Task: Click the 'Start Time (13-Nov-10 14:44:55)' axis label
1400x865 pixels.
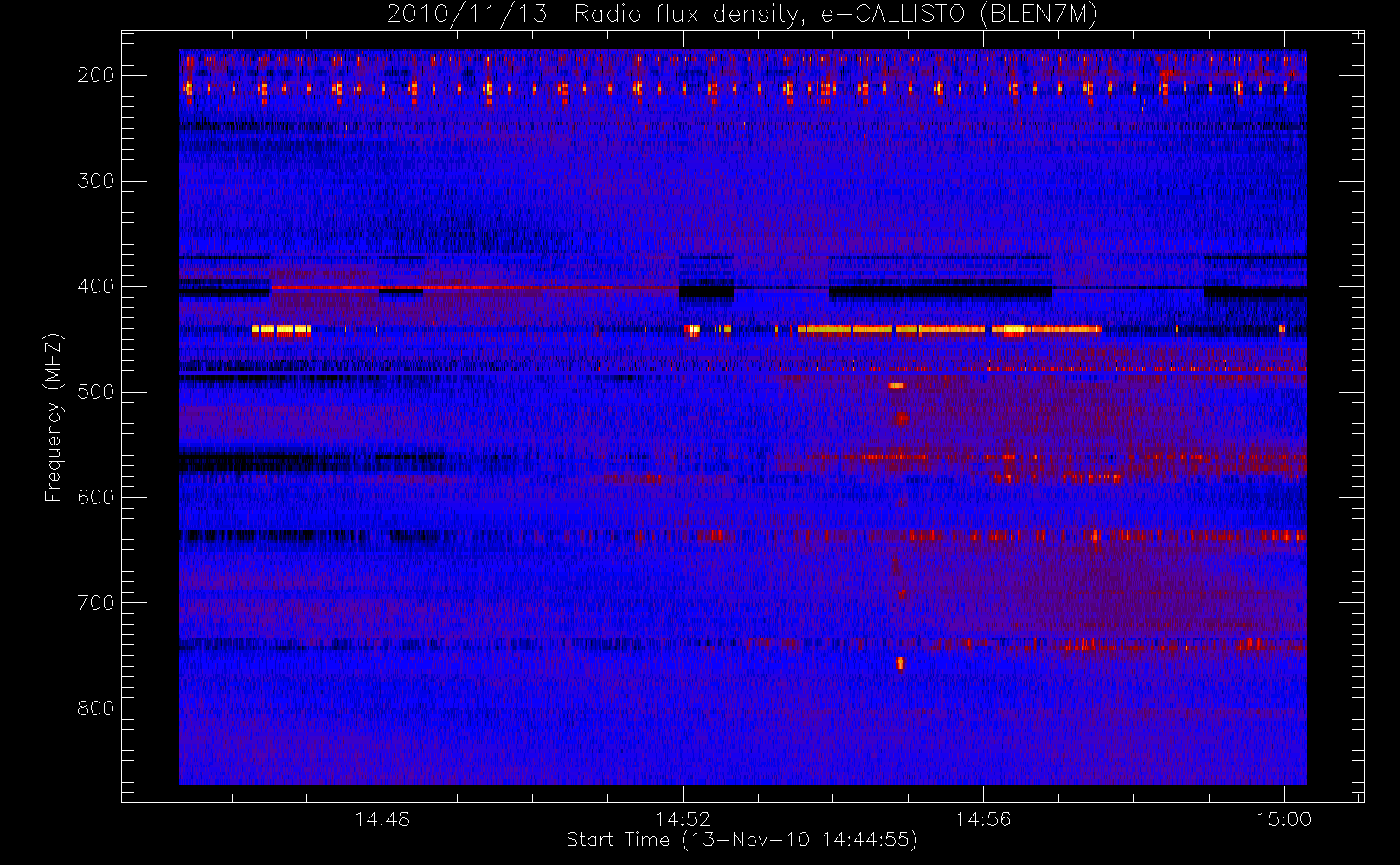Action: coord(742,840)
